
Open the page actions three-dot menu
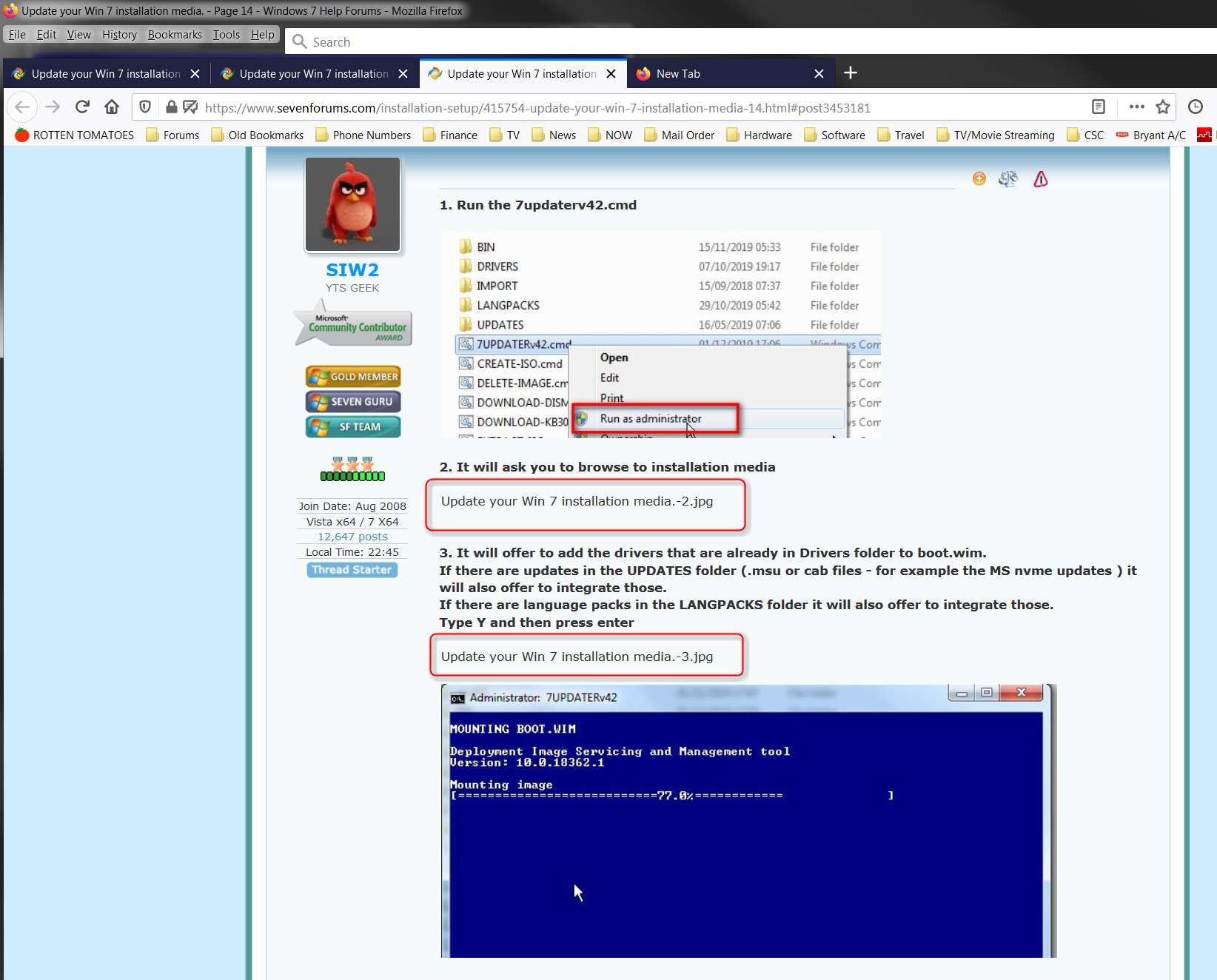click(x=1137, y=107)
